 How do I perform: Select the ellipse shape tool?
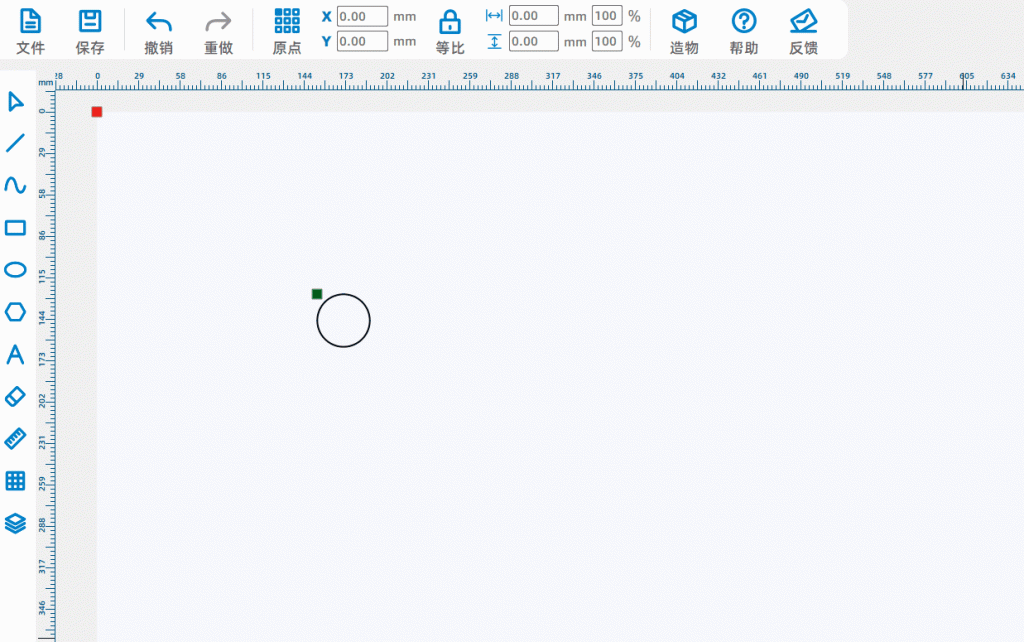coord(15,270)
